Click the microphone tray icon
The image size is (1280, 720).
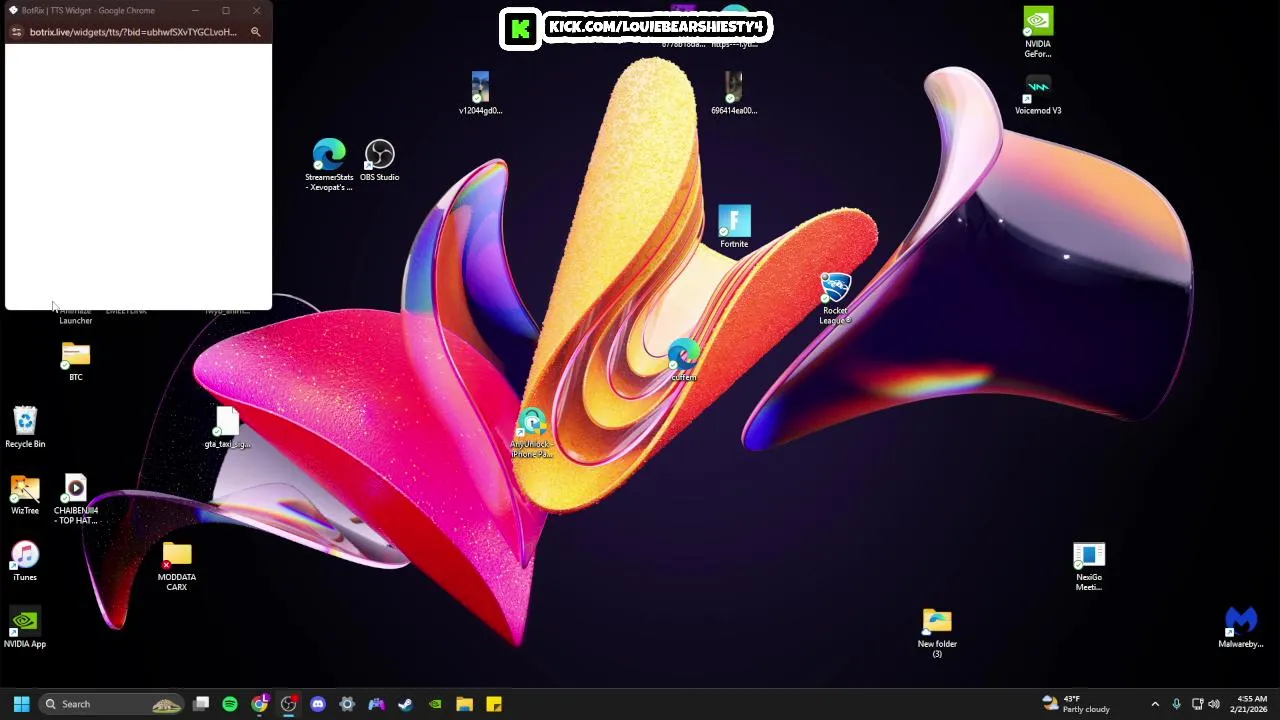point(1176,704)
